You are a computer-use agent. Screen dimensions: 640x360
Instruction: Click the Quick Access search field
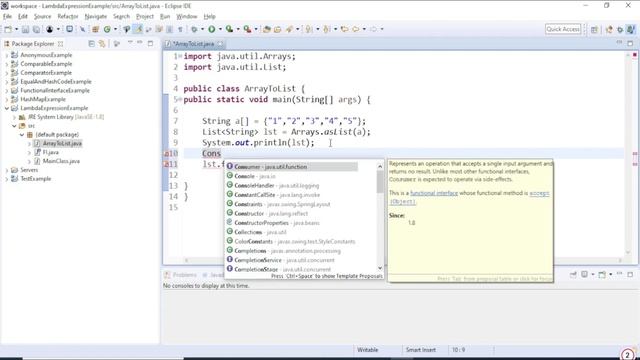(x=563, y=29)
